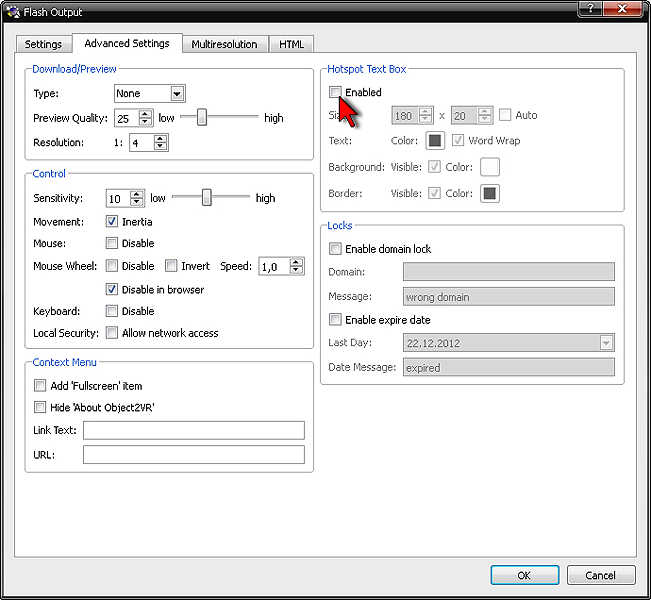
Task: Increase Preview Quality with up arrow
Action: coord(145,114)
